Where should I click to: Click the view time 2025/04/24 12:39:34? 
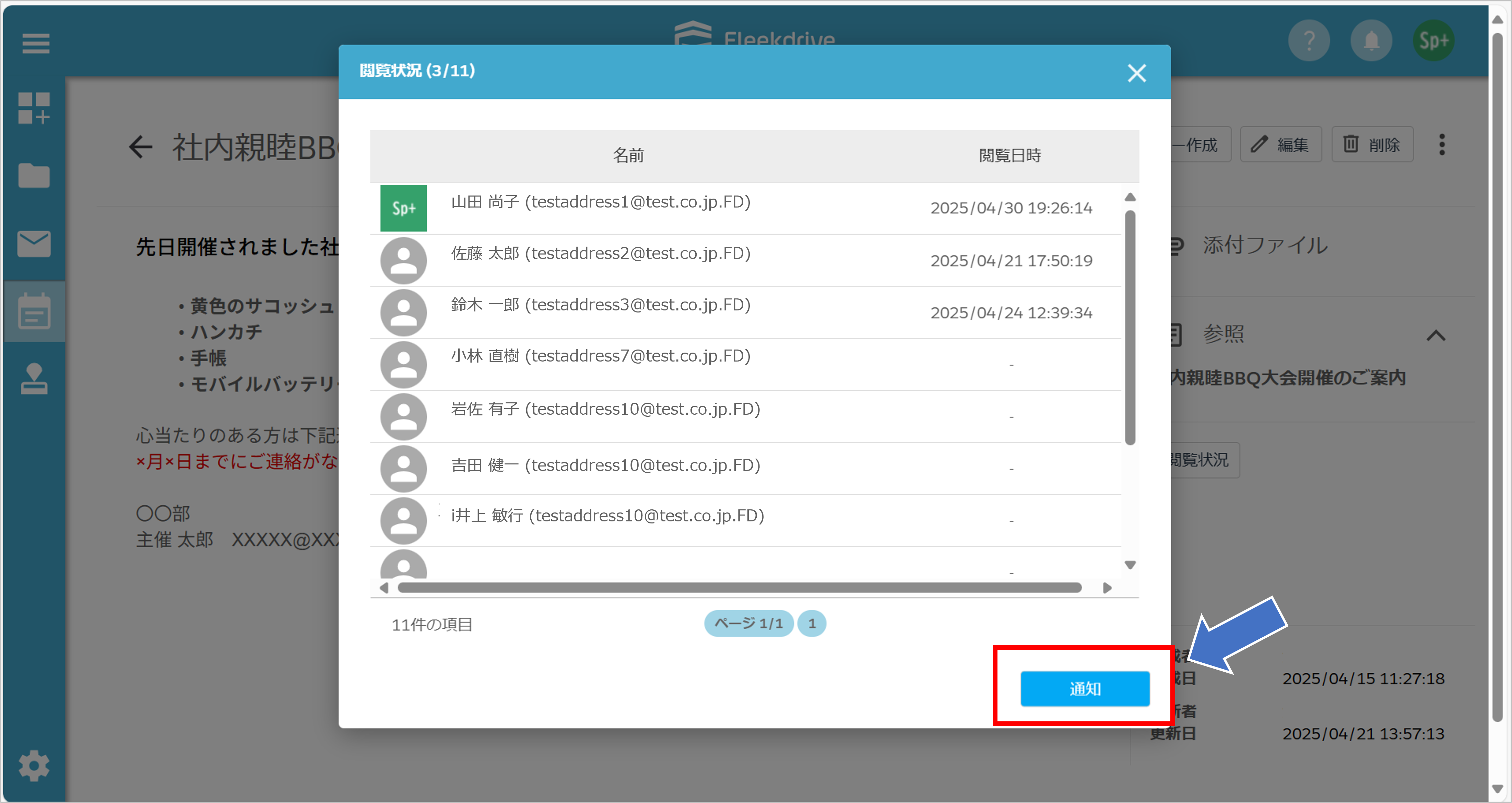(x=1011, y=313)
